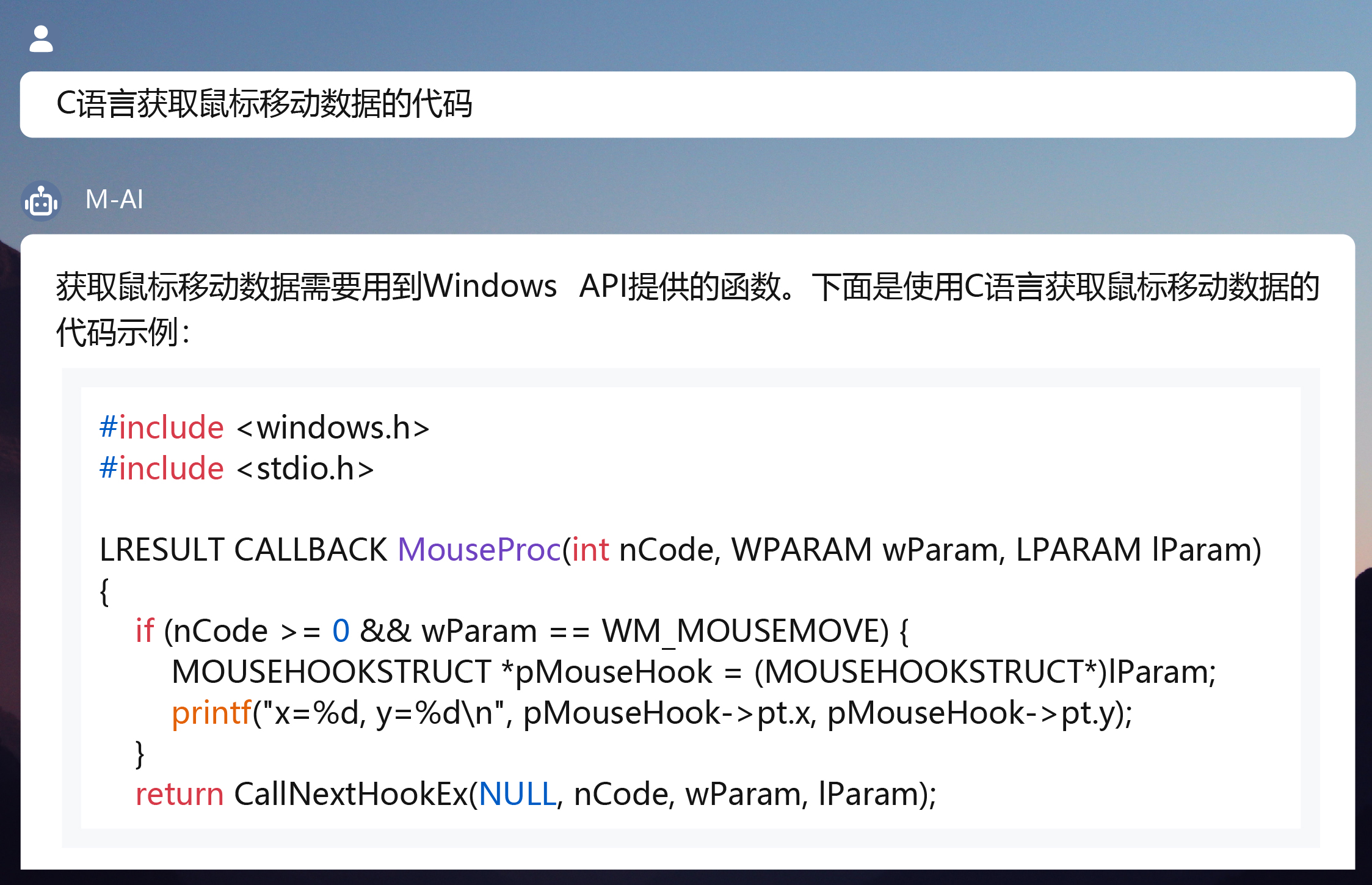Click the AI reply introduction paragraph
Viewport: 1372px width, 885px height.
(688, 309)
